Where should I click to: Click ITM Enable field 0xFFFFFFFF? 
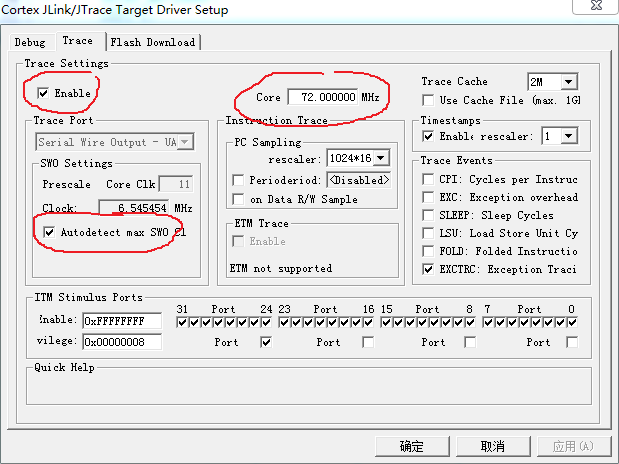click(122, 321)
